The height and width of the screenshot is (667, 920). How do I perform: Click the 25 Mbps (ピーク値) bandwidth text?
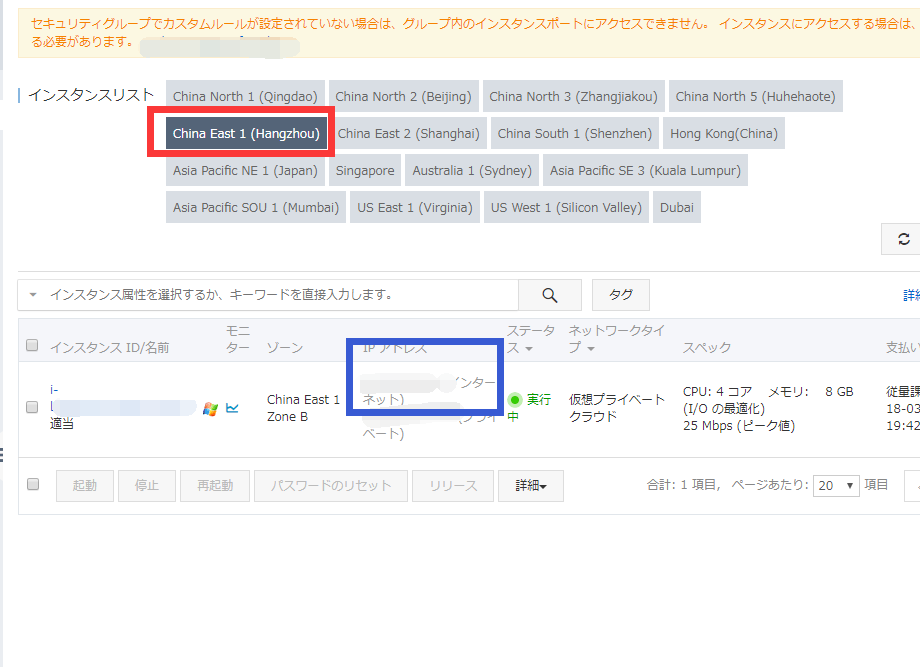(739, 426)
